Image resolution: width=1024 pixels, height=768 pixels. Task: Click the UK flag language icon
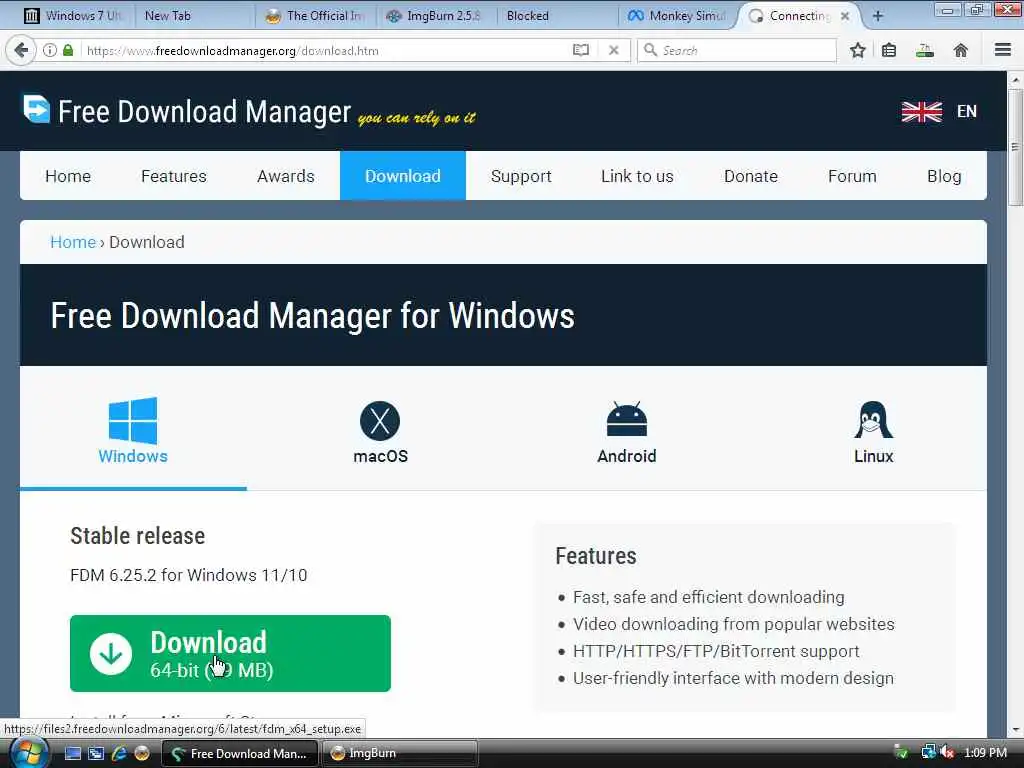point(922,112)
